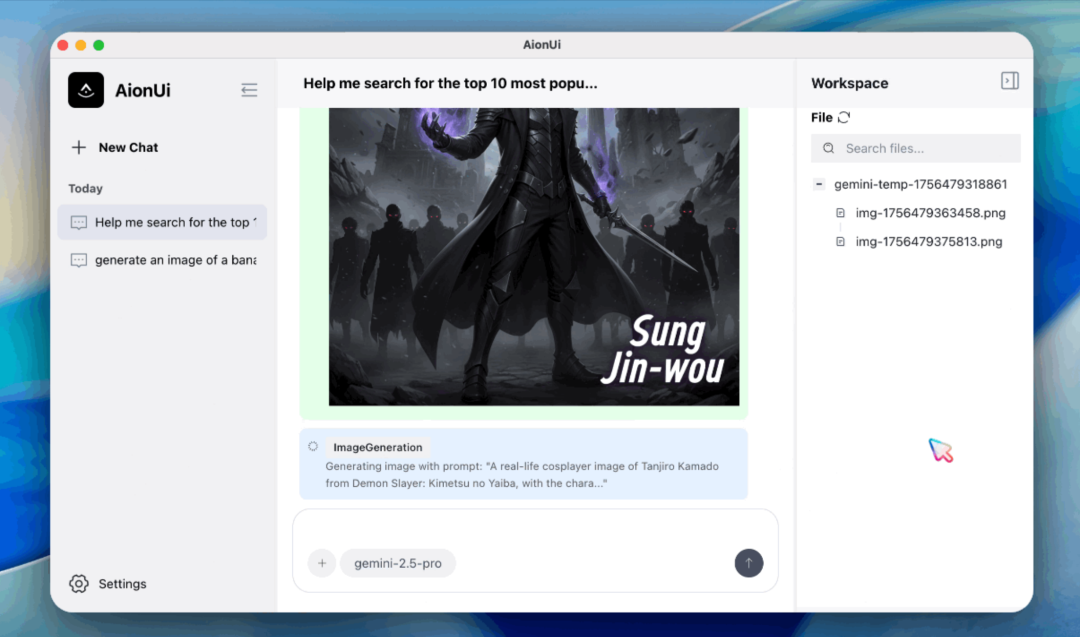Open the gemini-2.5-pro model selector
The width and height of the screenshot is (1080, 637).
tap(398, 563)
